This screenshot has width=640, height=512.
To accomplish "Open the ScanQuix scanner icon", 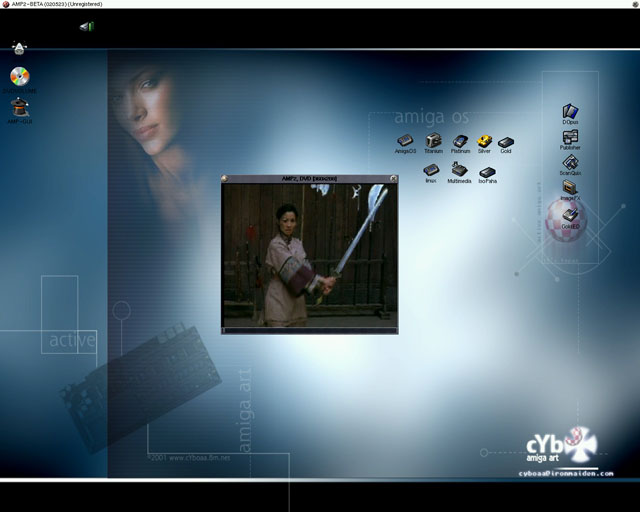I will click(570, 162).
